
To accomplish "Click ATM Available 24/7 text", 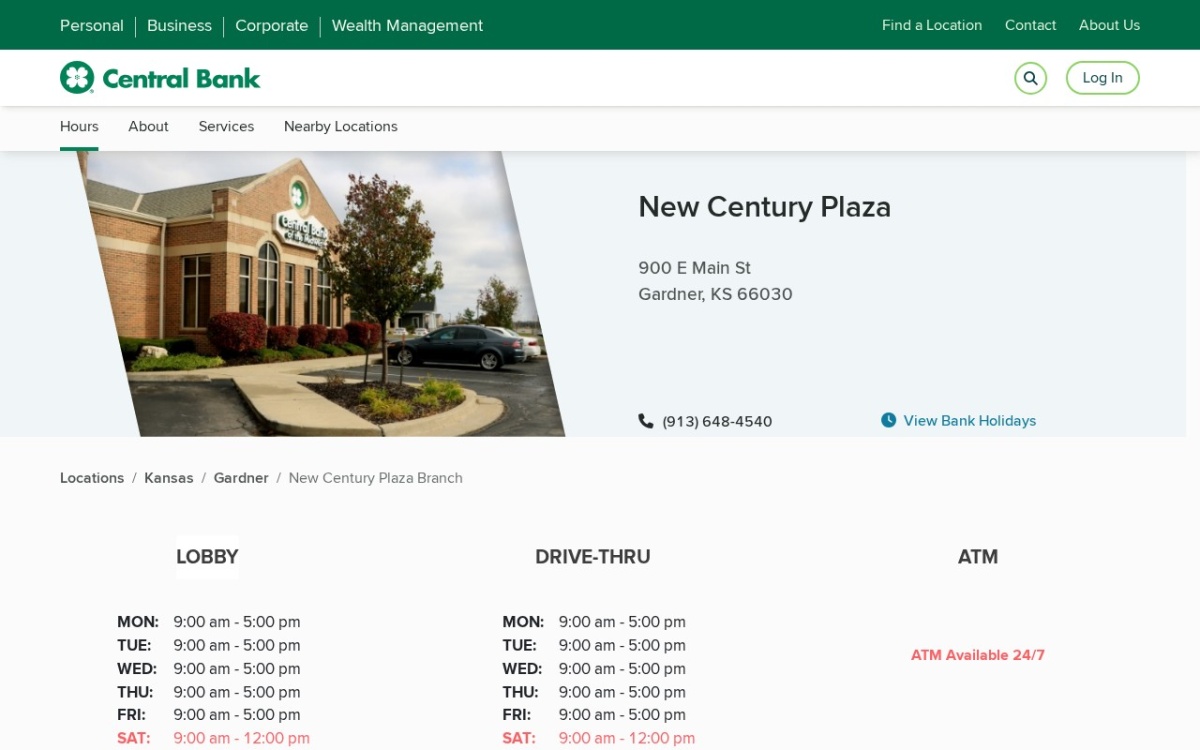I will 977,655.
